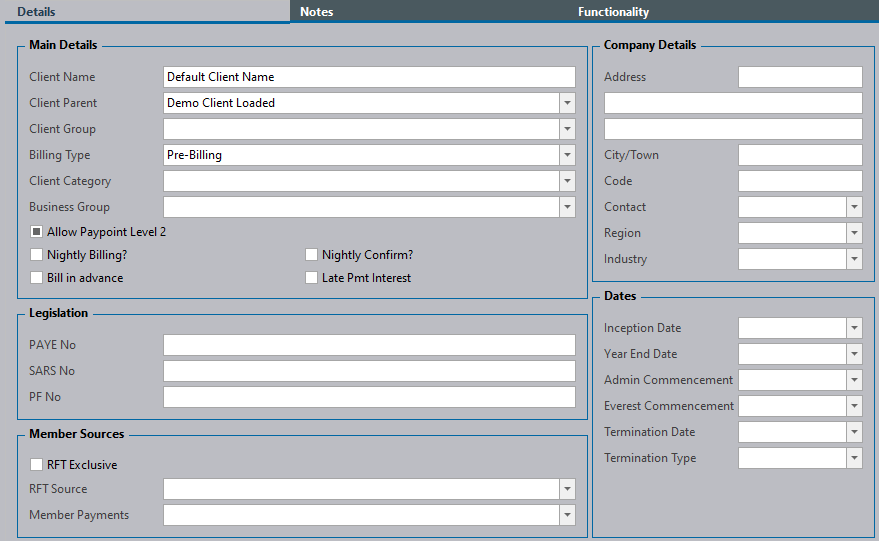Open the Everest Commencement date dropdown
Viewport: 879px width, 541px height.
coord(854,406)
